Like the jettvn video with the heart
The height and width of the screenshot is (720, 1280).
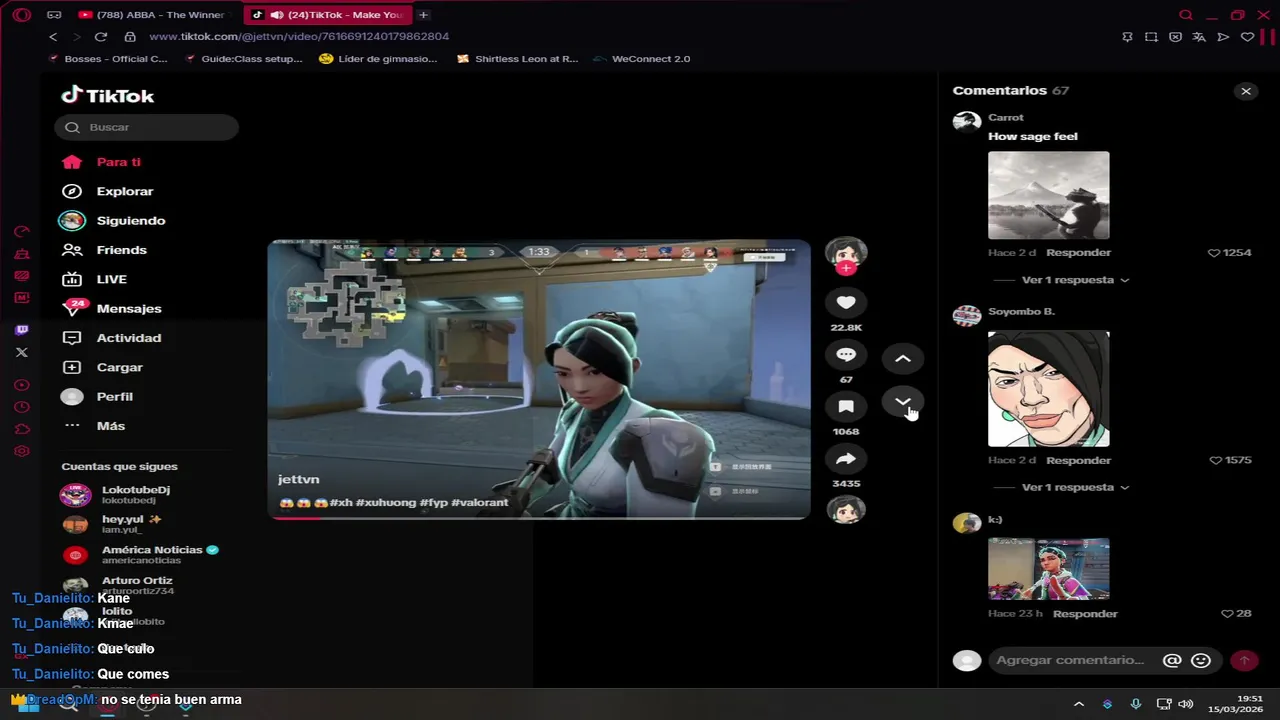846,302
